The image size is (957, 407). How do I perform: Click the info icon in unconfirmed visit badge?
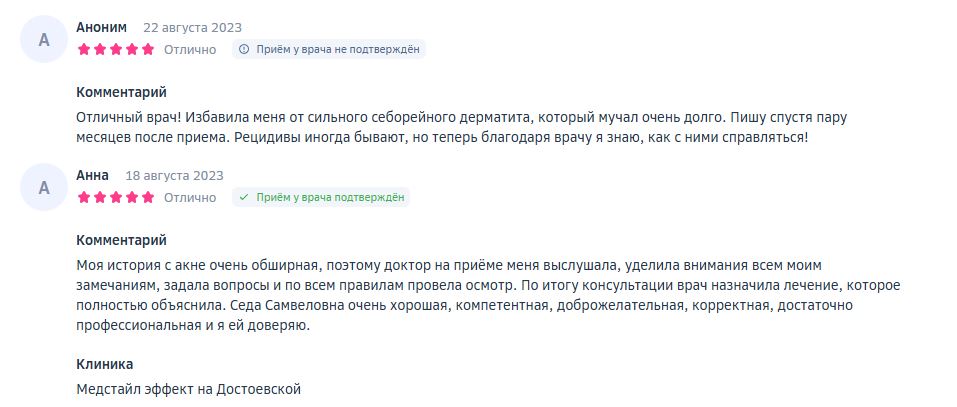pyautogui.click(x=244, y=49)
